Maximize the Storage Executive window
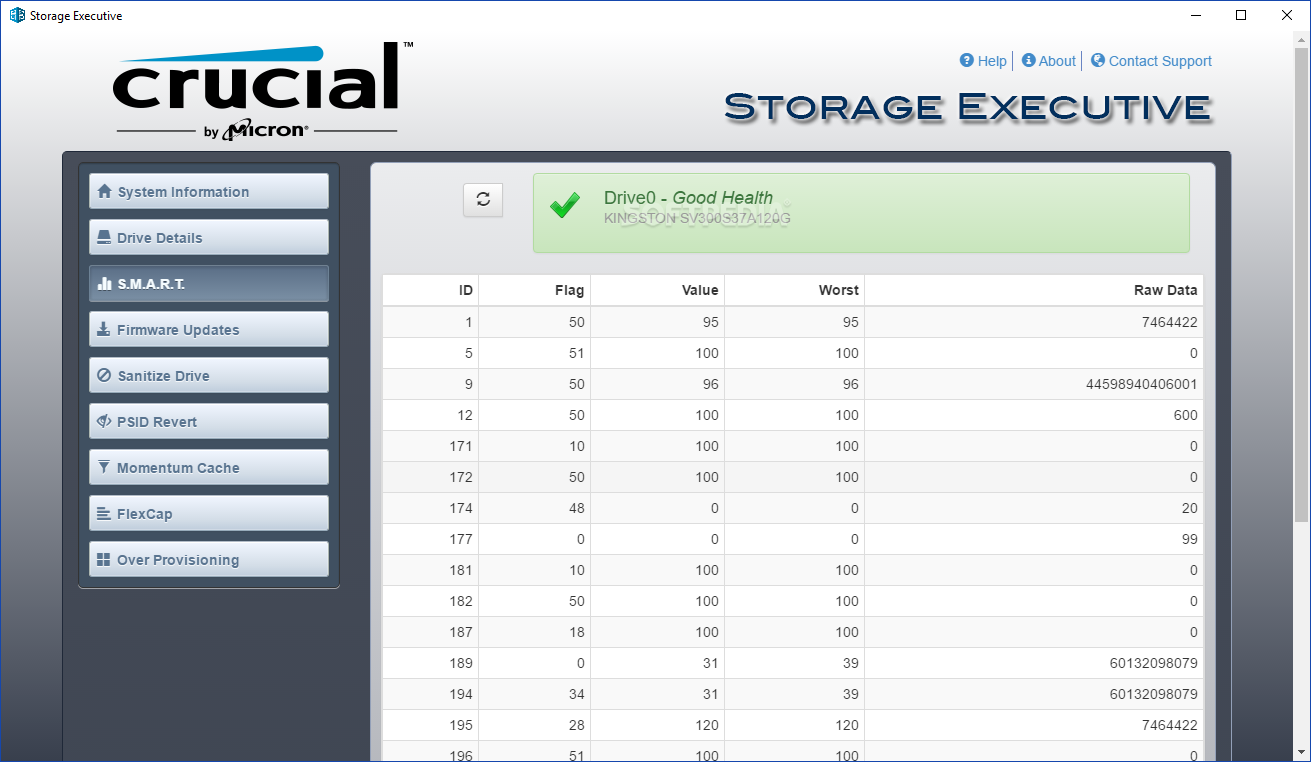Image resolution: width=1311 pixels, height=762 pixels. (1241, 15)
